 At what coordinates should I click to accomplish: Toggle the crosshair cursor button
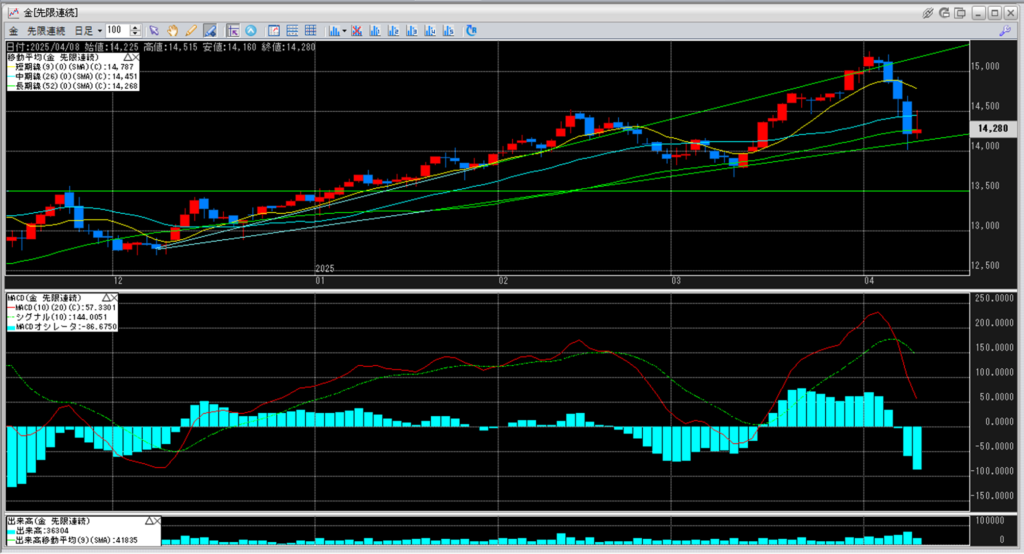click(x=234, y=31)
